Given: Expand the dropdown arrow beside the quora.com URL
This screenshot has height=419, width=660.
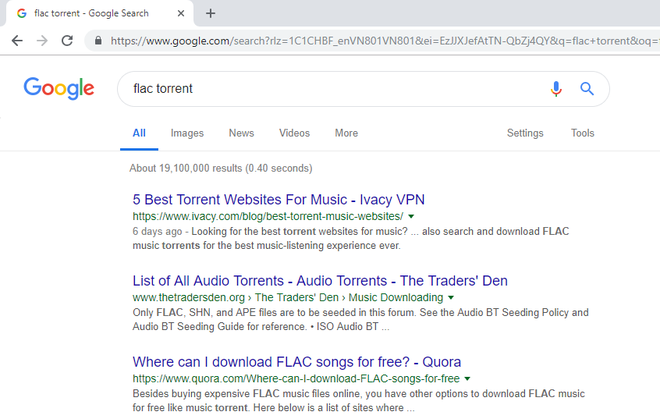Looking at the screenshot, I should pyautogui.click(x=467, y=379).
